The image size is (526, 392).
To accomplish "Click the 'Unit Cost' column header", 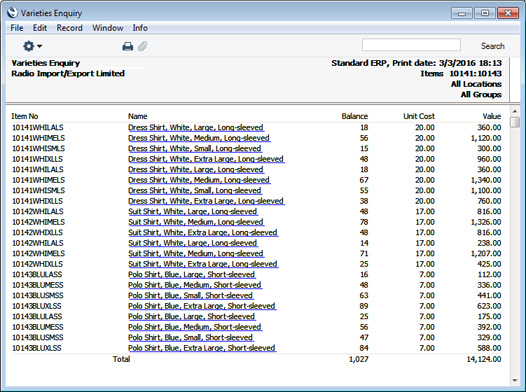I will coord(419,116).
